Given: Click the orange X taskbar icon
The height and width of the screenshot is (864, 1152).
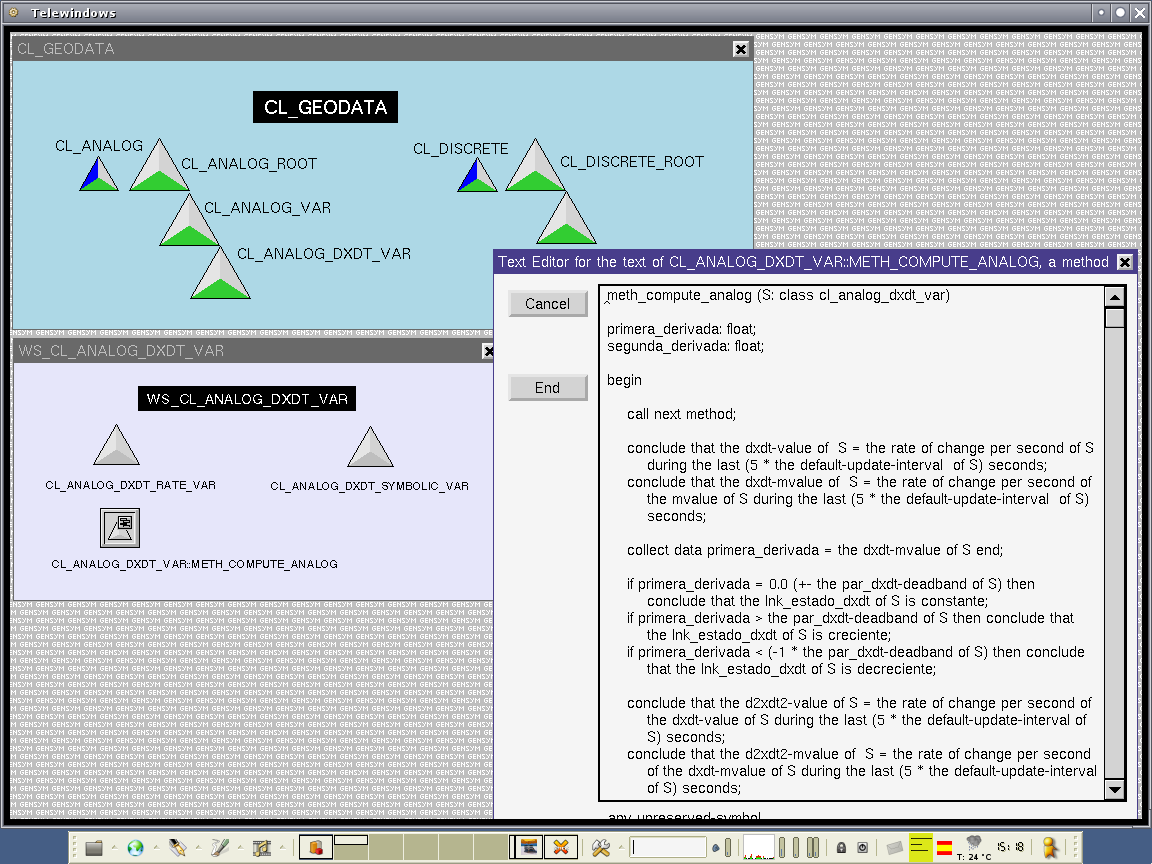Looking at the screenshot, I should (x=561, y=847).
